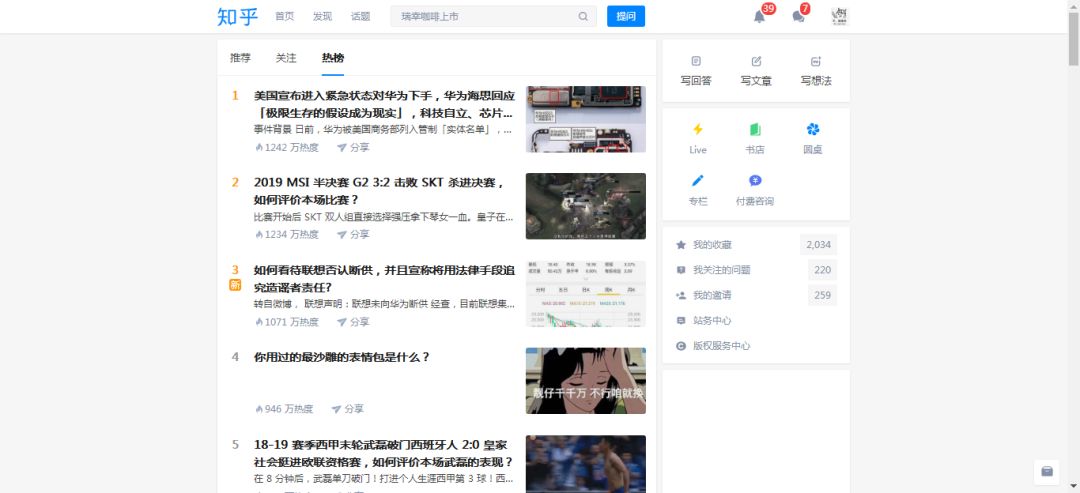Open the football thumbnail of 武磊 question

585,464
